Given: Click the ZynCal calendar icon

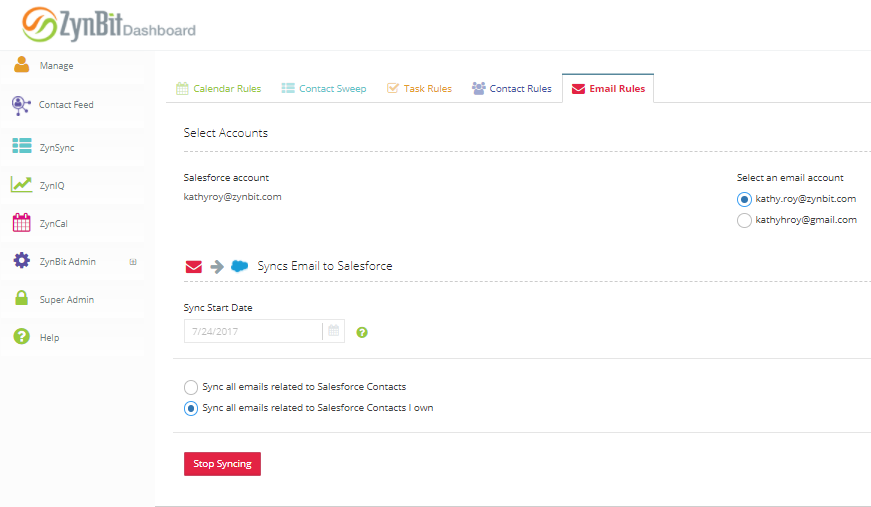Looking at the screenshot, I should [x=22, y=223].
